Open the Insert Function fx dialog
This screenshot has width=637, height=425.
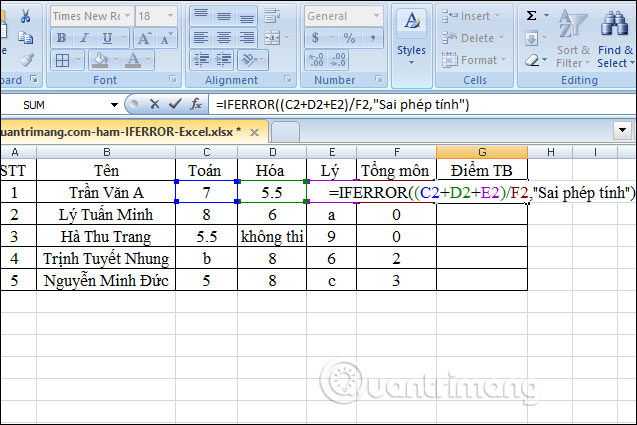[196, 104]
